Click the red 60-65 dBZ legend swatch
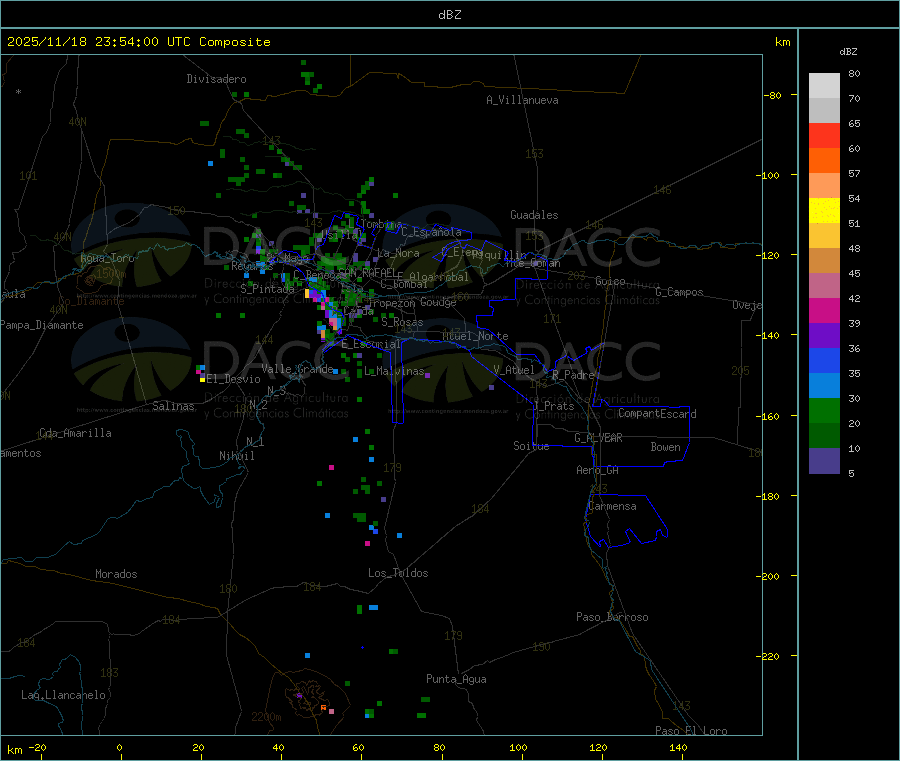The height and width of the screenshot is (761, 900). point(824,135)
